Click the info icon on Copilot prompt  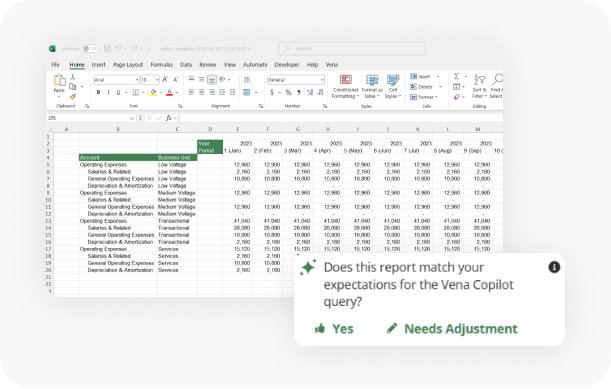[x=554, y=267]
